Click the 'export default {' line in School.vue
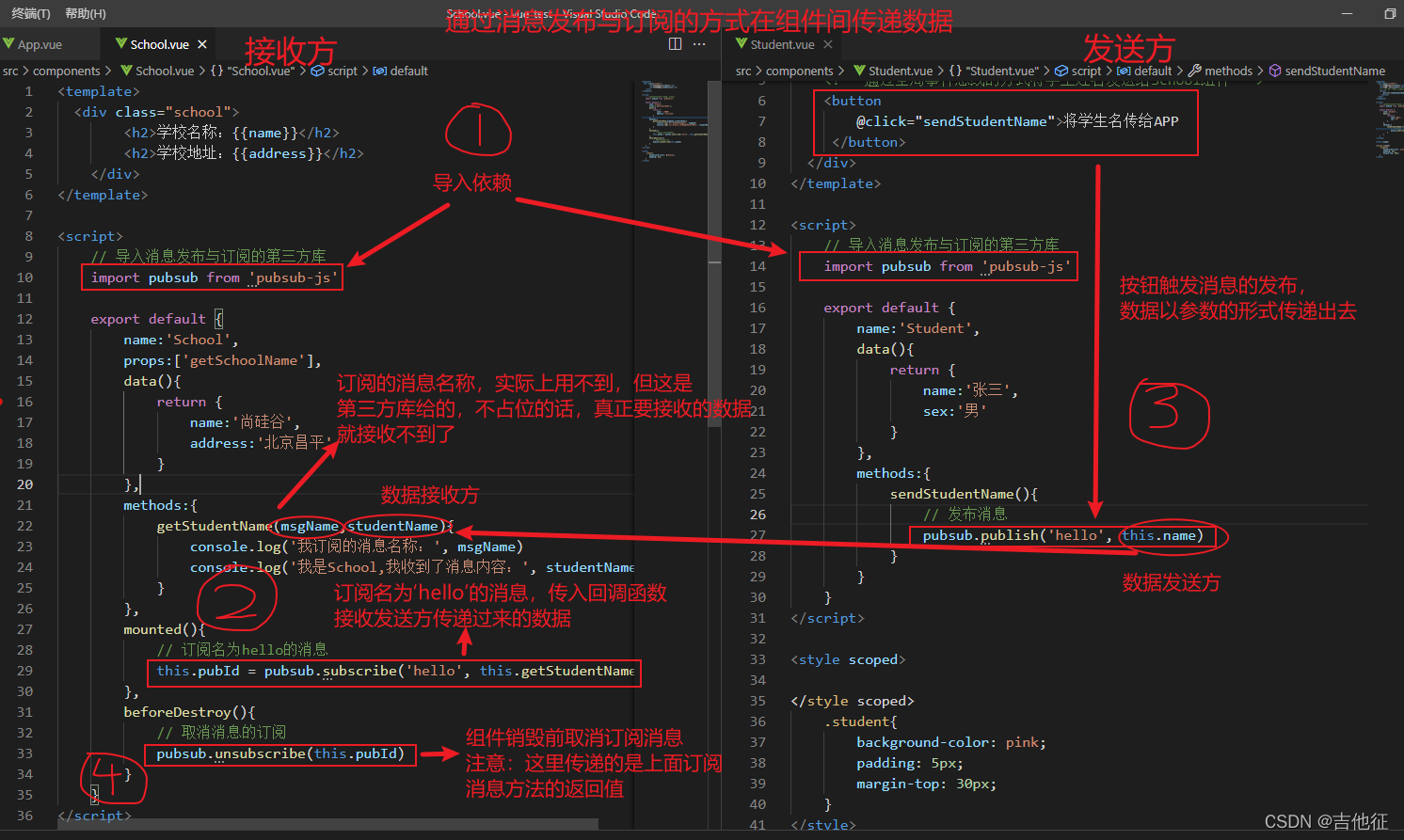Image resolution: width=1404 pixels, height=840 pixels. [x=156, y=319]
